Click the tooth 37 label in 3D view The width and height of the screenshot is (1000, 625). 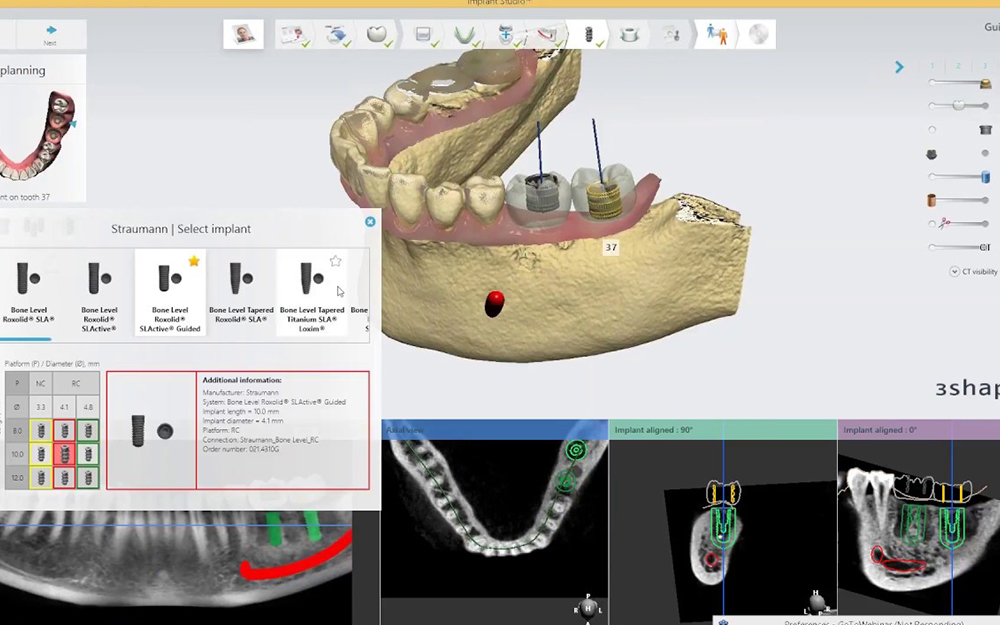click(x=611, y=247)
